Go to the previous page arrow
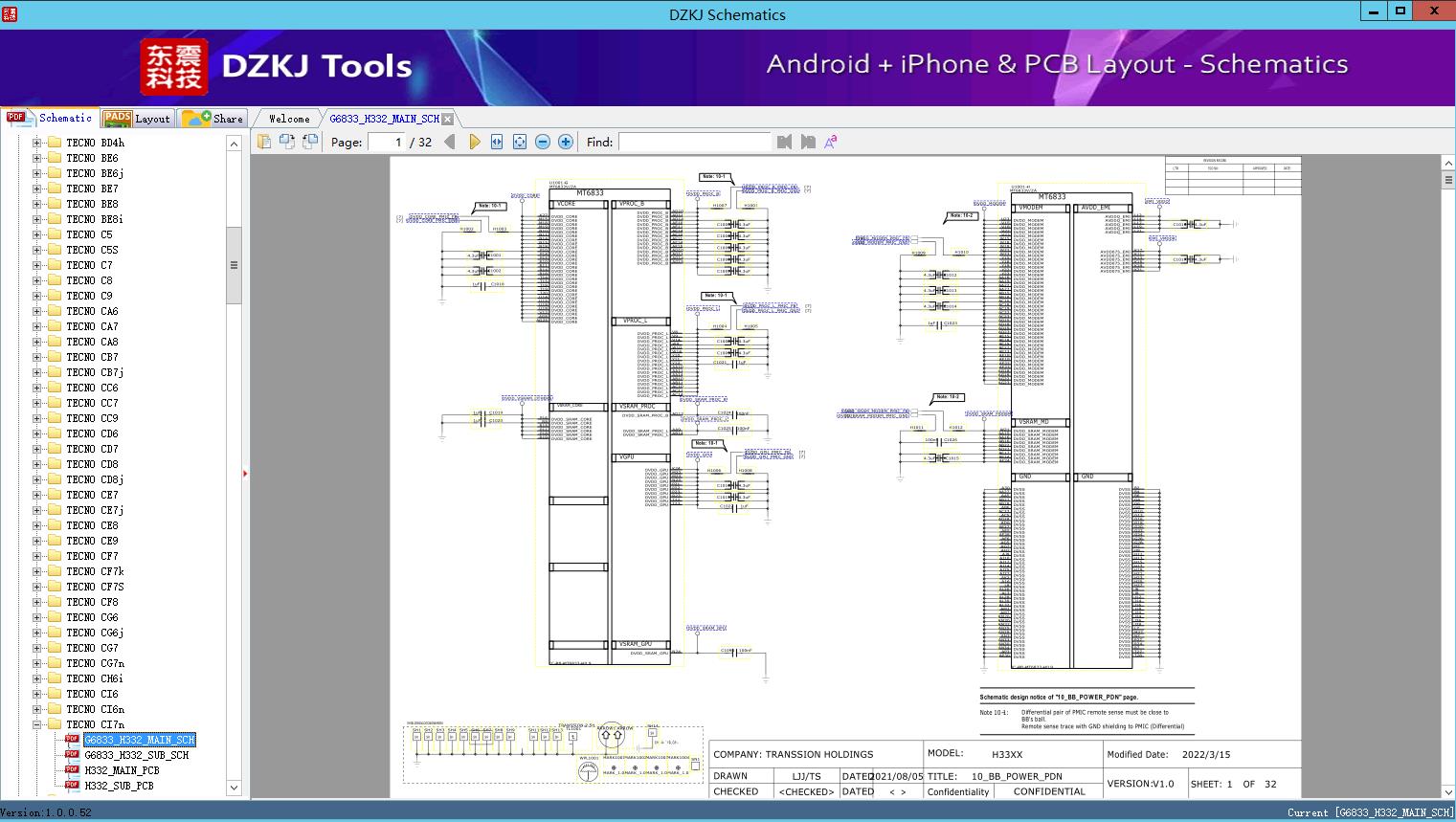This screenshot has height=822, width=1456. tap(450, 142)
